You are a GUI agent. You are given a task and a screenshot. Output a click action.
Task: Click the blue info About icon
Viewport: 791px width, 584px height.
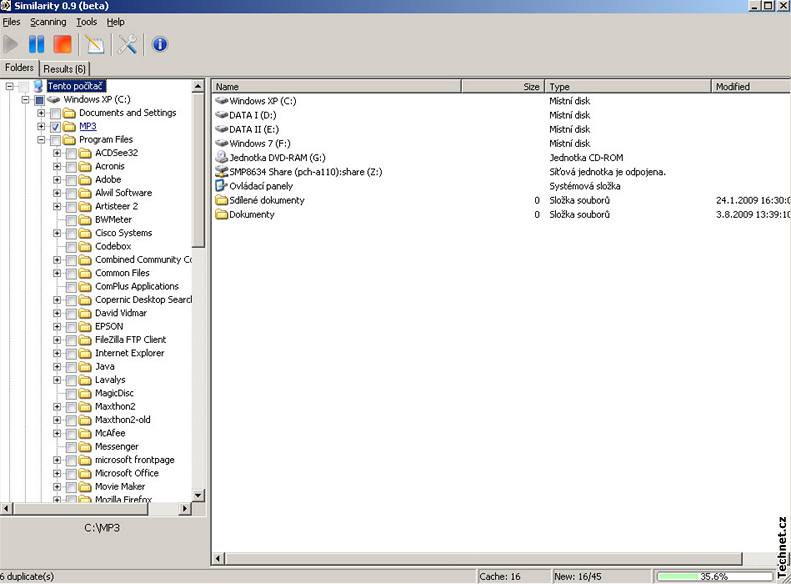[159, 44]
